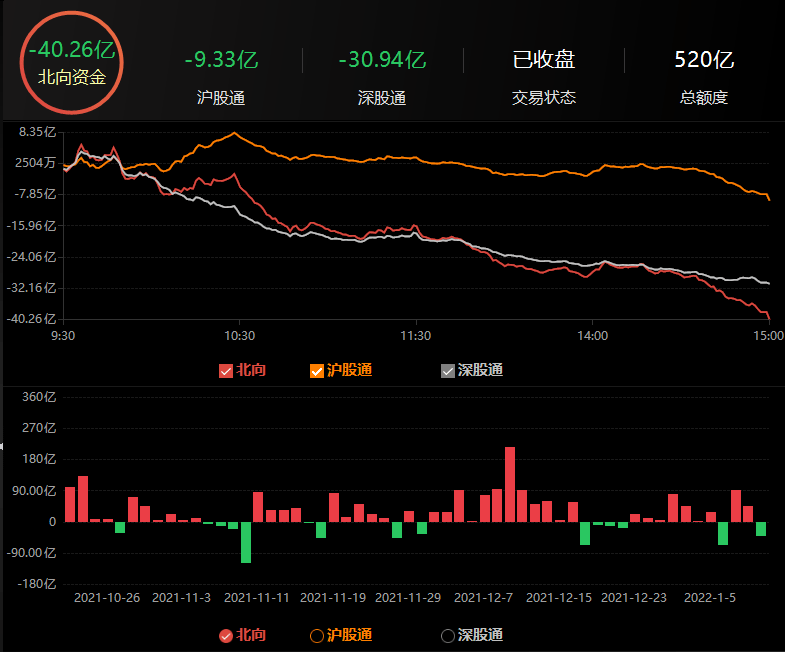Click the 2022-1-5 date label
This screenshot has height=652, width=785.
710,598
